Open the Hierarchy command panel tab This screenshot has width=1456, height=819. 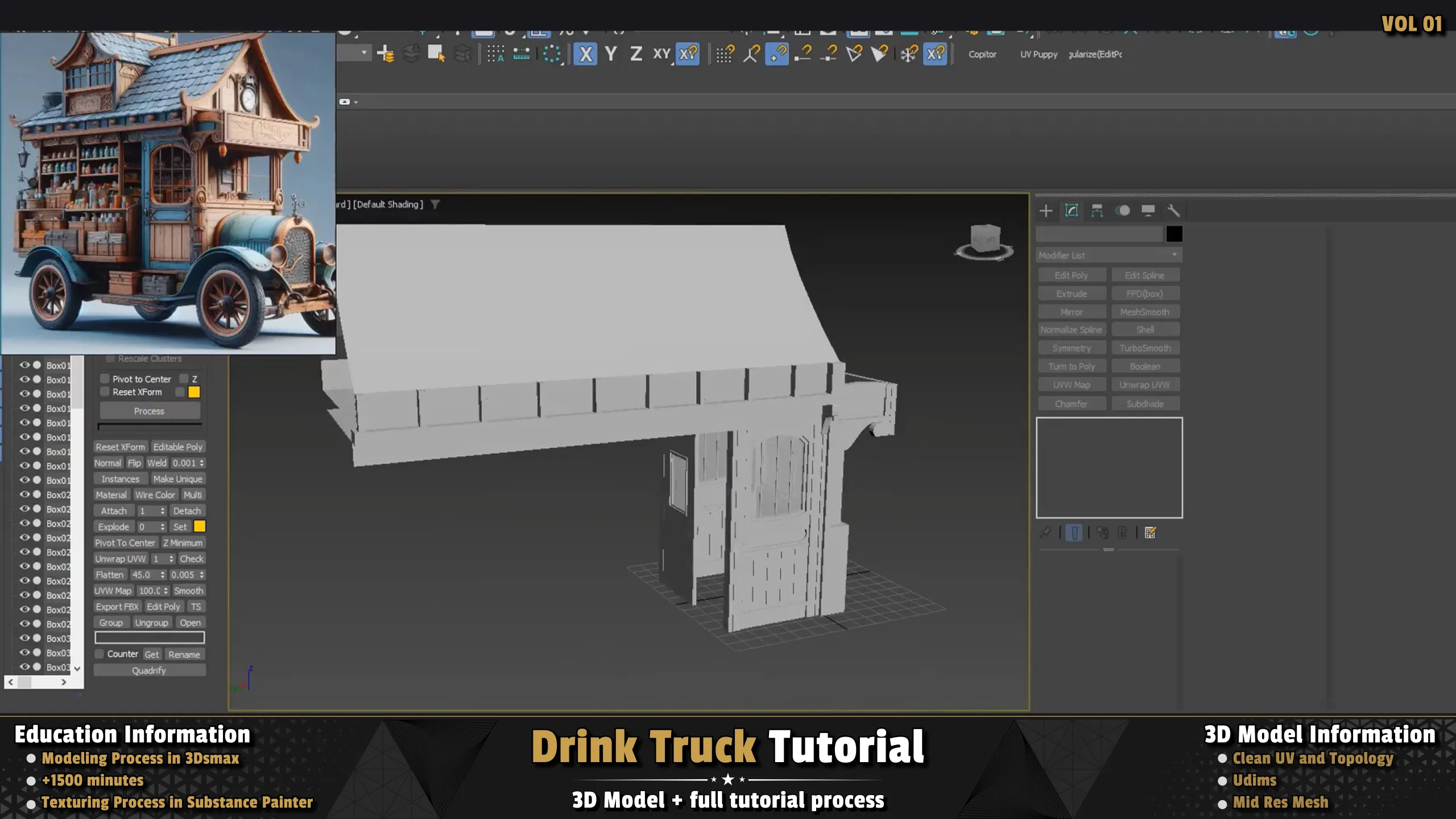1097,211
